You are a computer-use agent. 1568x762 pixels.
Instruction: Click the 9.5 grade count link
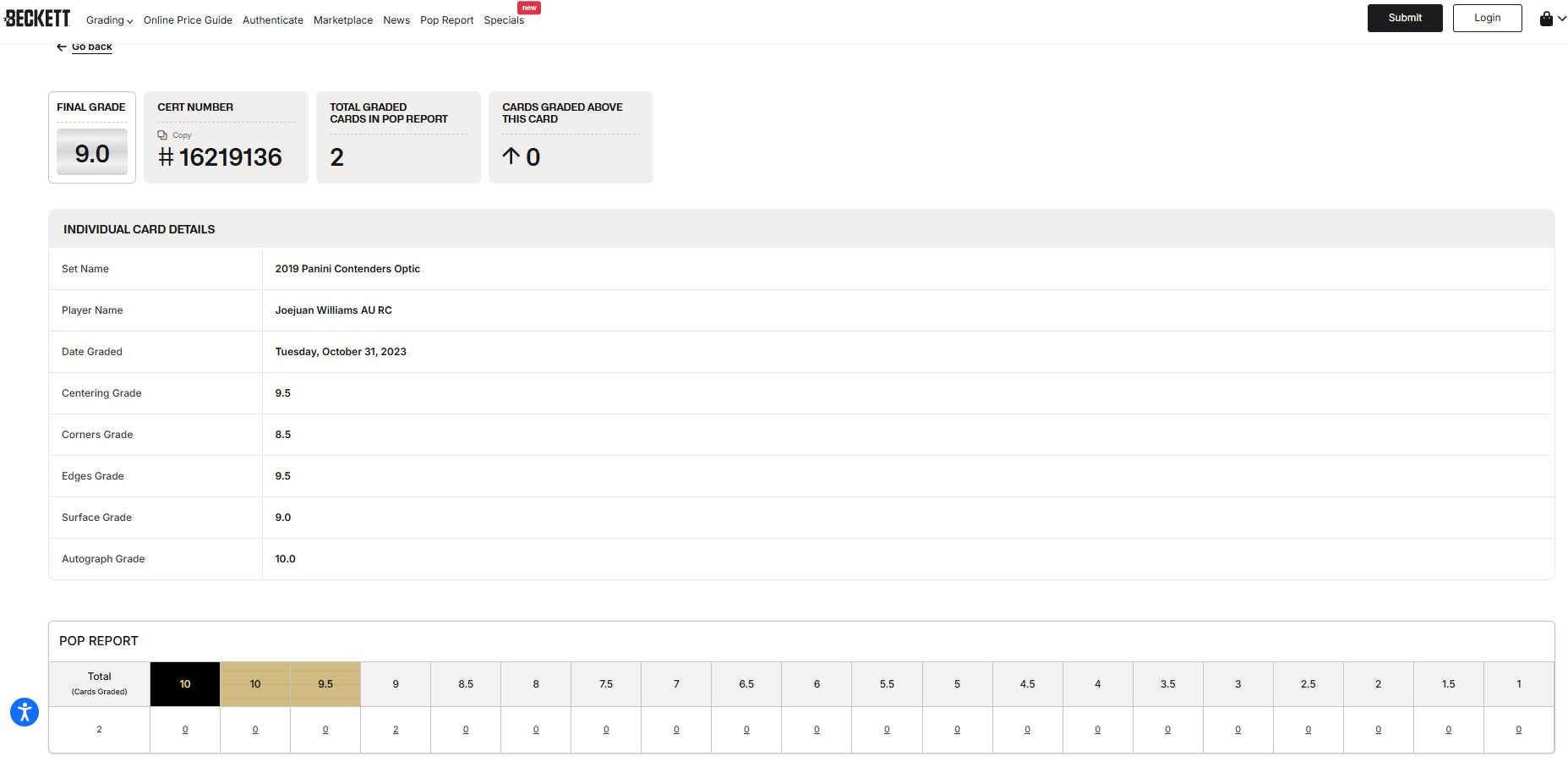325,730
